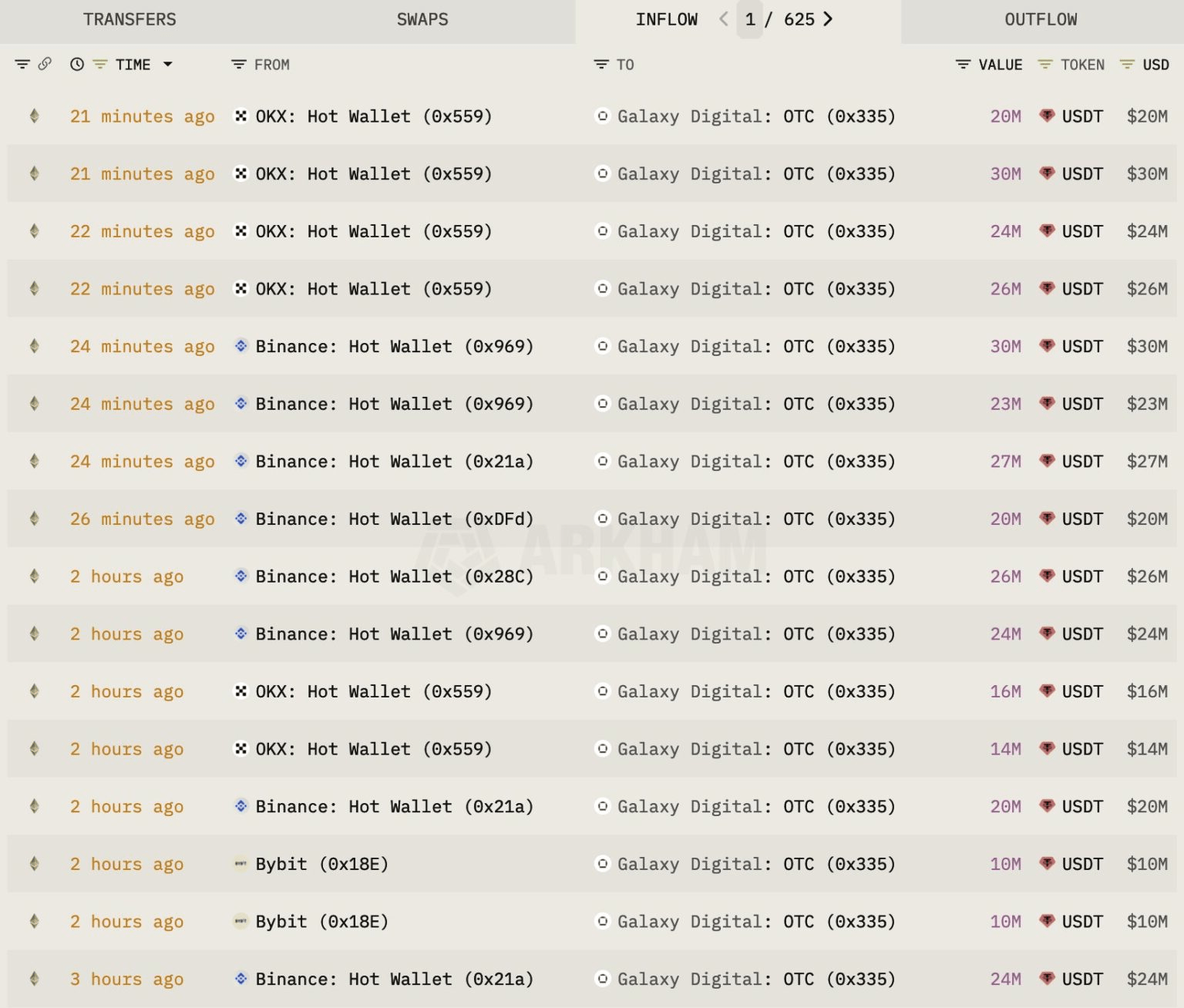Select the INFLOW tab

[x=667, y=20]
